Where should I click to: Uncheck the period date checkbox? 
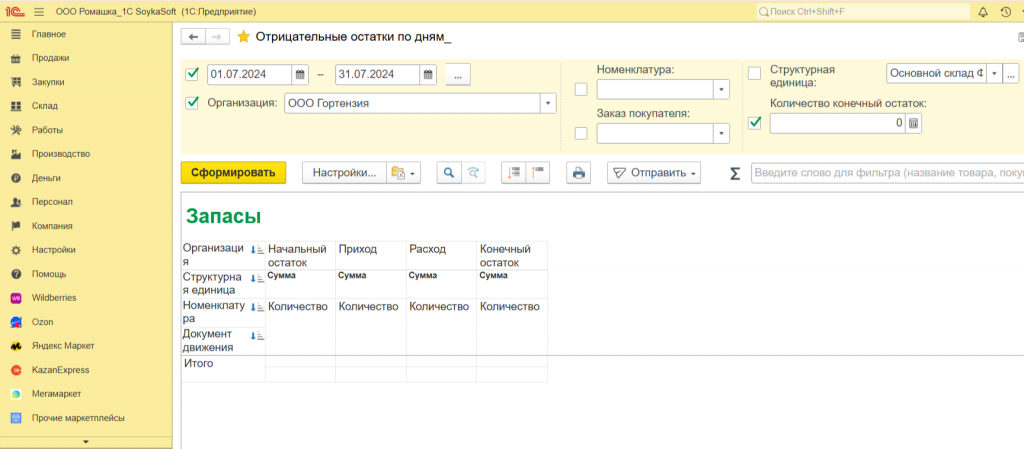[192, 74]
